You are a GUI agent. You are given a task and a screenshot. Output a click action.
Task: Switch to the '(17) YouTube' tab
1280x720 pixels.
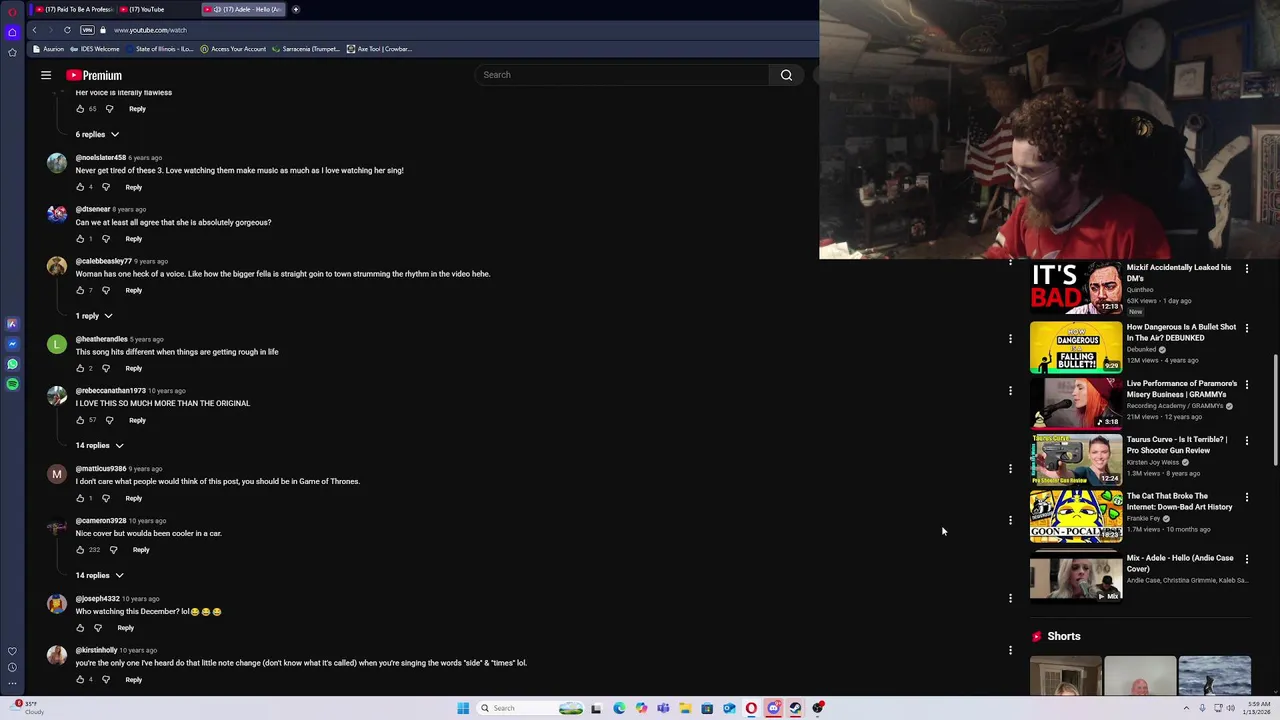(x=158, y=9)
